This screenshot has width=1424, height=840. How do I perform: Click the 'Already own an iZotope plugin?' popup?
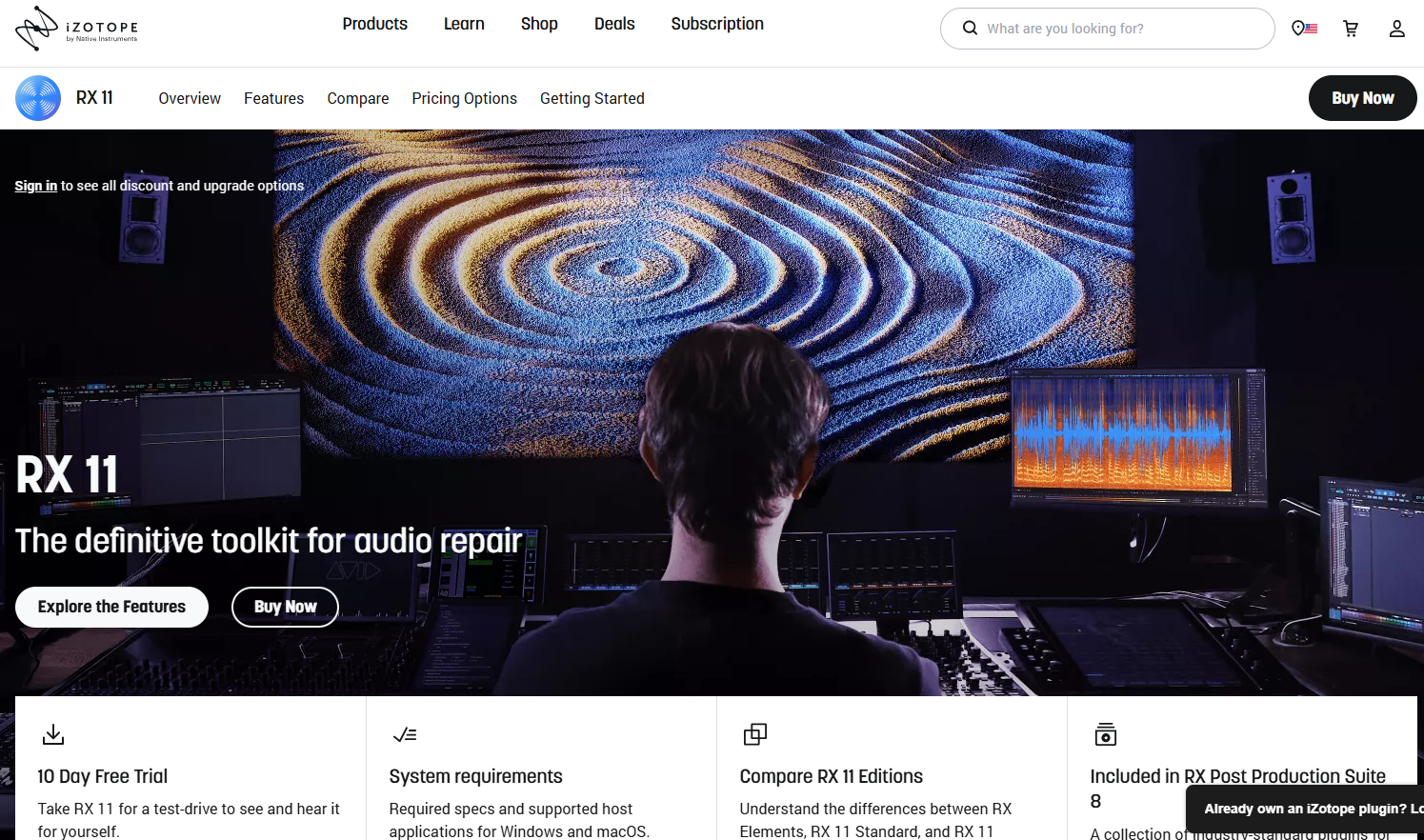1305,809
